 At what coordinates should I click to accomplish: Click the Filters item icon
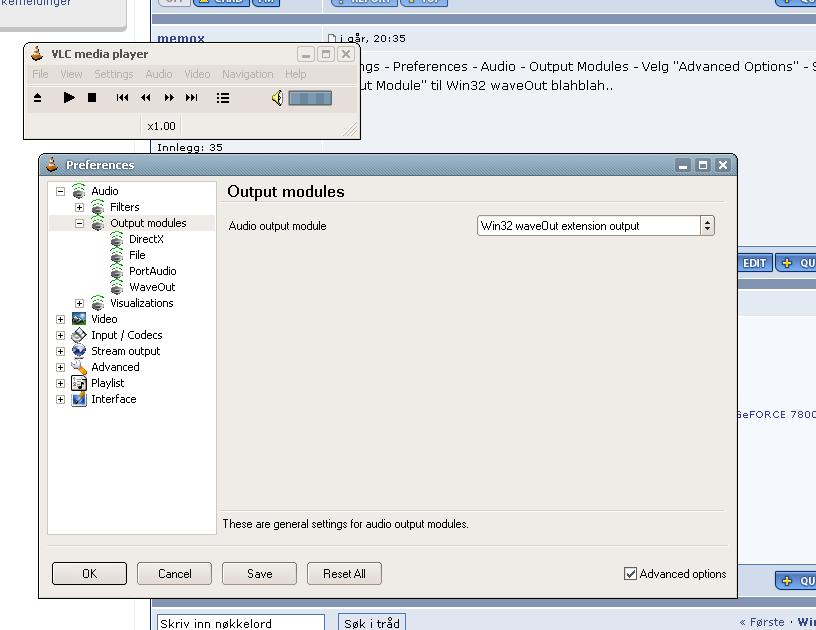[97, 207]
